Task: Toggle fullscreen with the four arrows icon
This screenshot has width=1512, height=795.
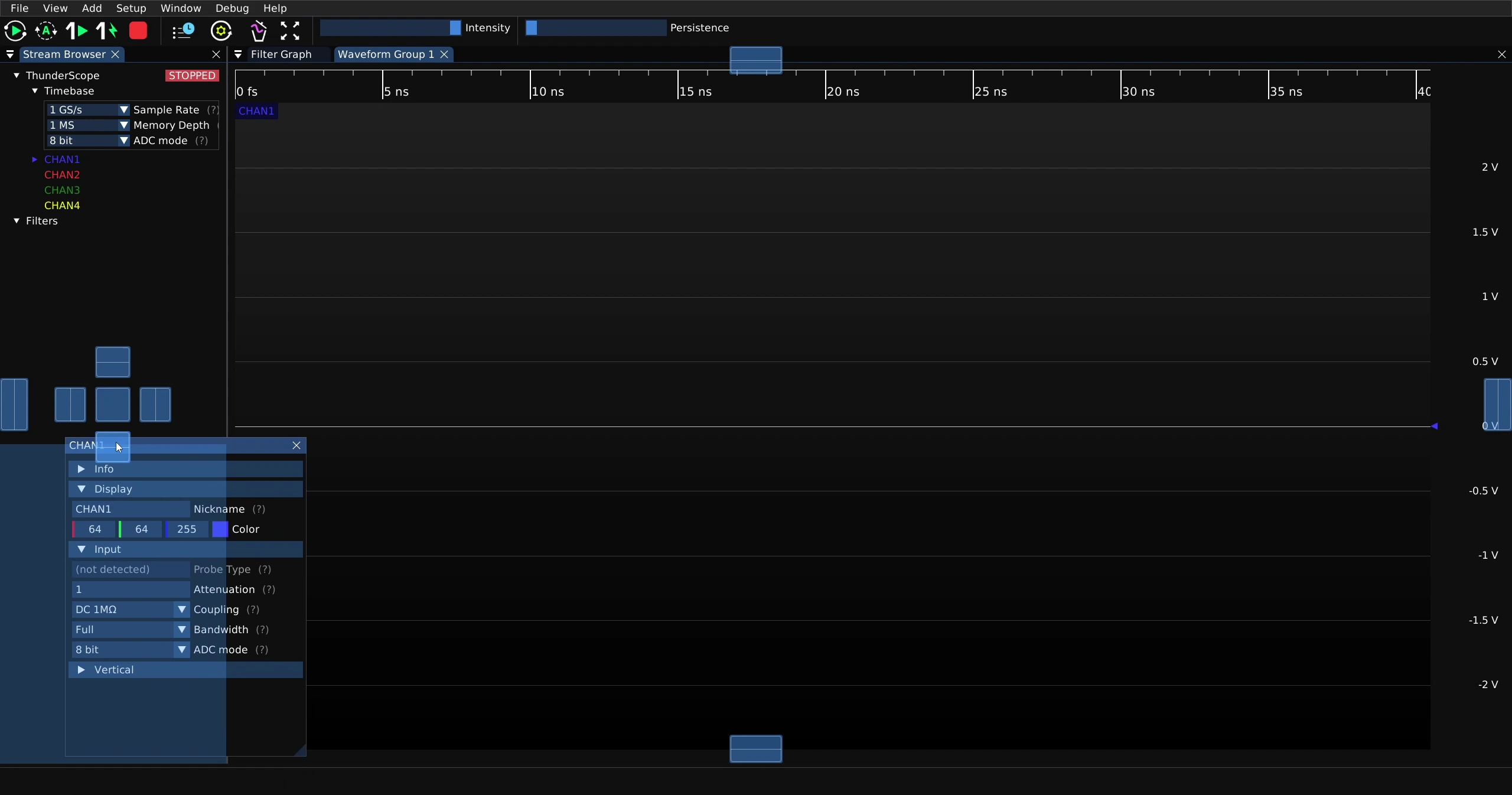Action: point(290,31)
